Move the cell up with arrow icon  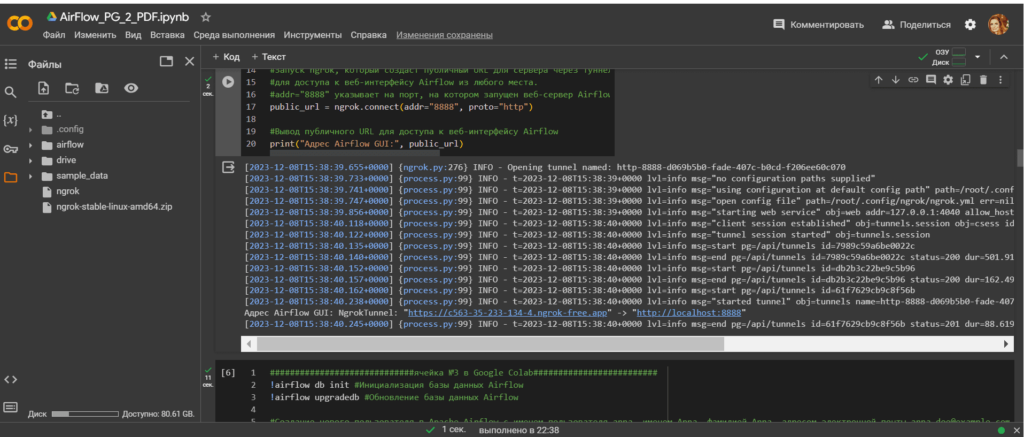(x=878, y=80)
